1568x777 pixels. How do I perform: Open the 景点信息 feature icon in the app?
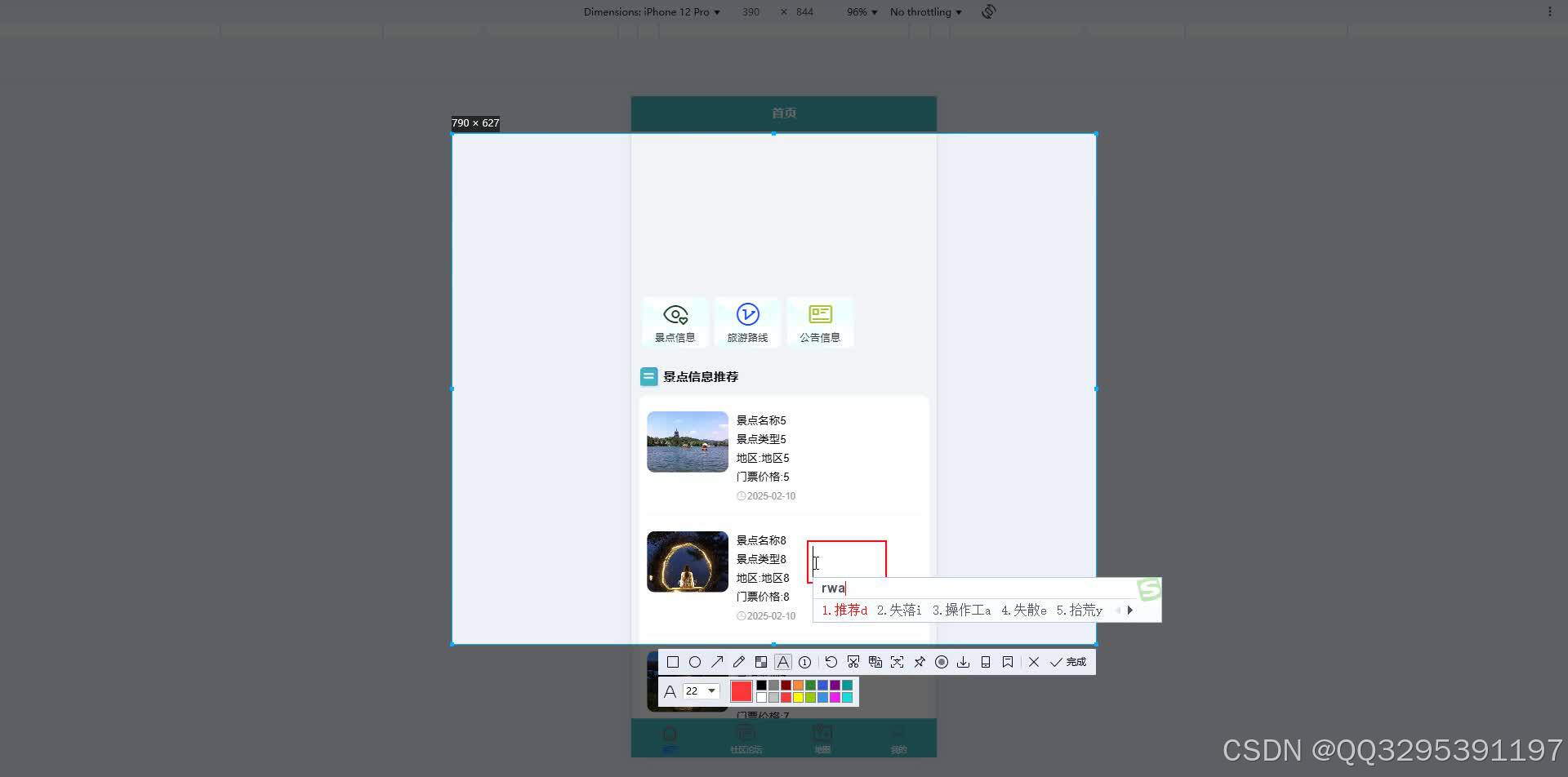click(x=675, y=322)
